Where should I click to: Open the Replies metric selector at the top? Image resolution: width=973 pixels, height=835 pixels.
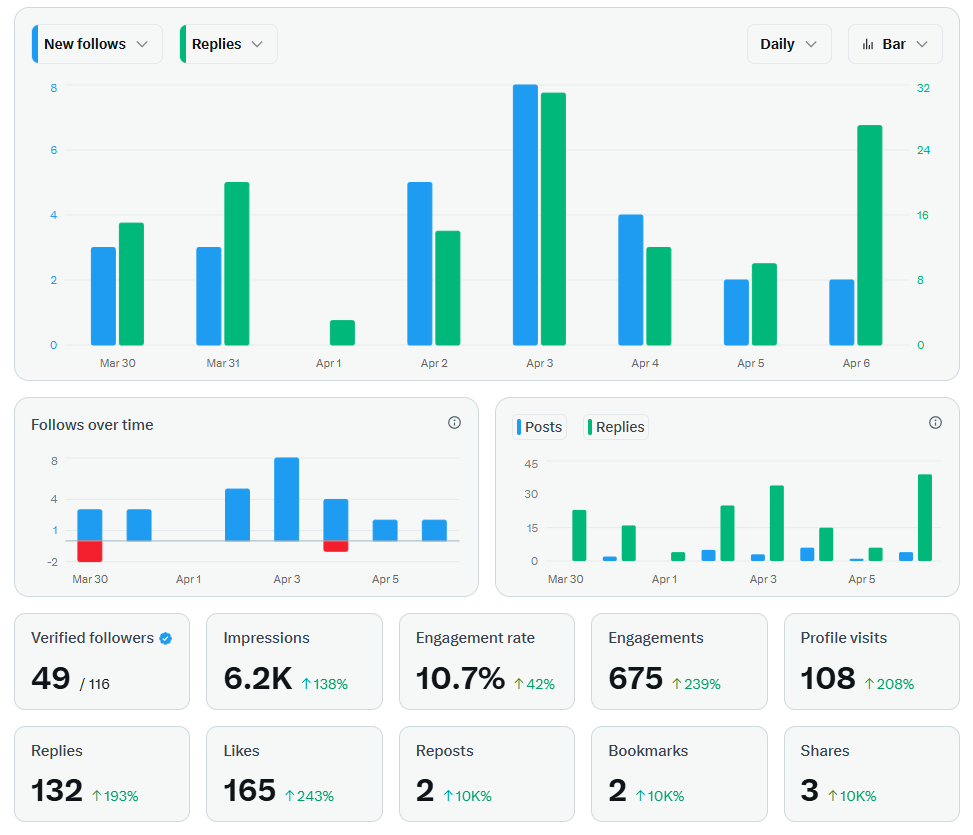coord(228,43)
